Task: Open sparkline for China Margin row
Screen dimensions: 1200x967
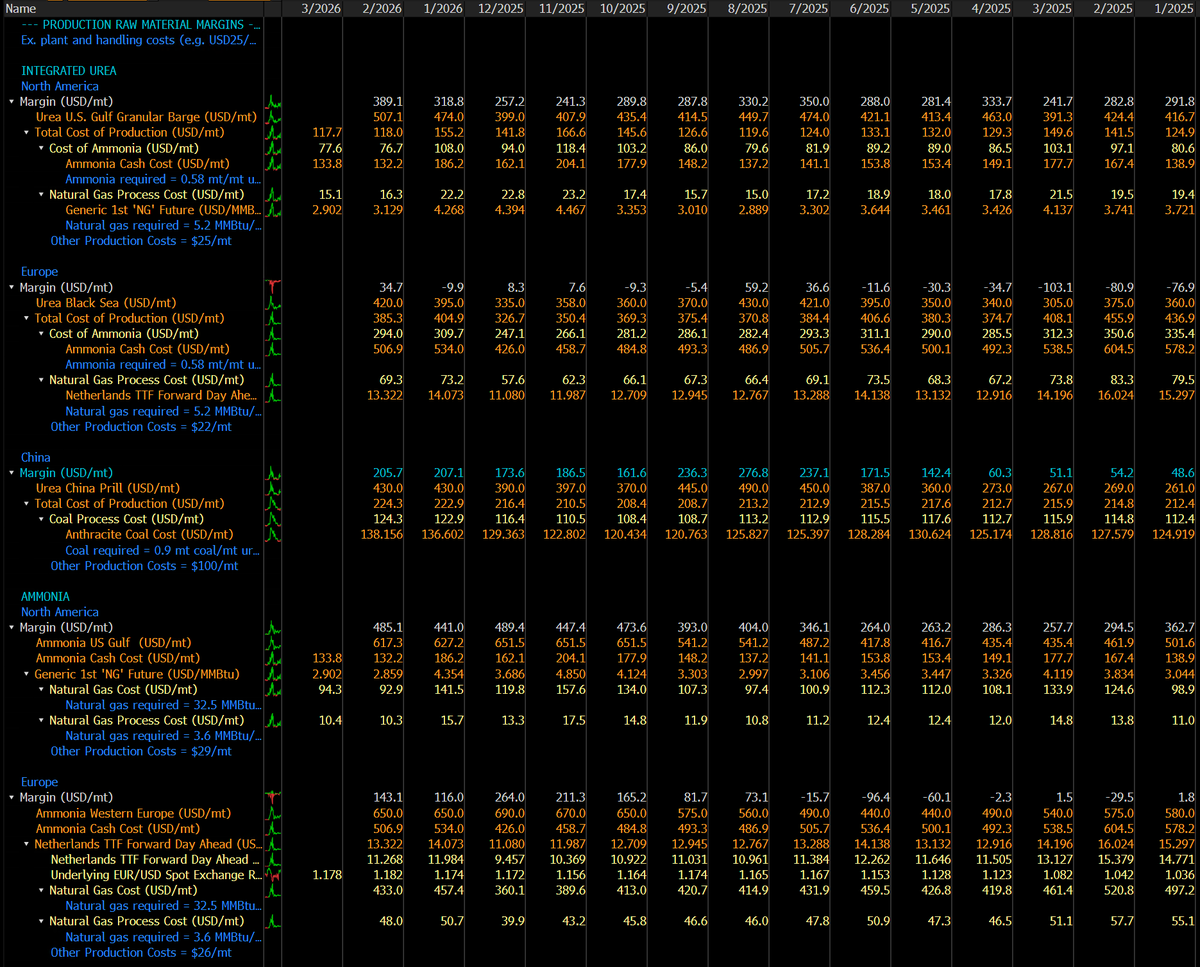Action: (x=273, y=473)
